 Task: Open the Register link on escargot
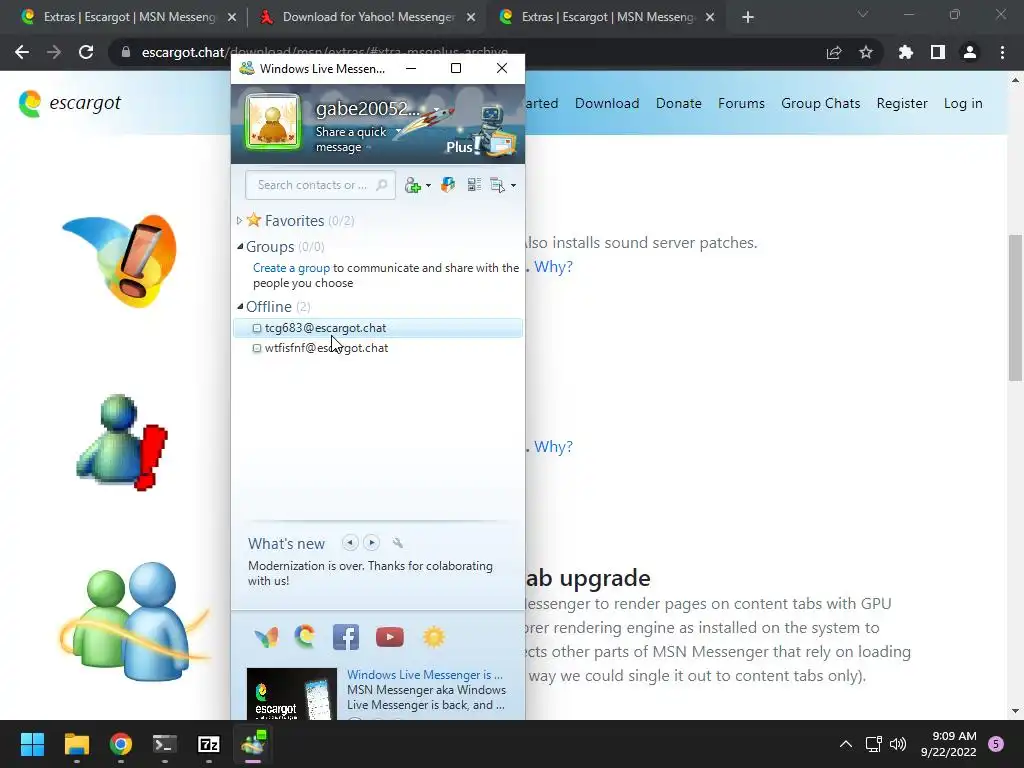[902, 103]
